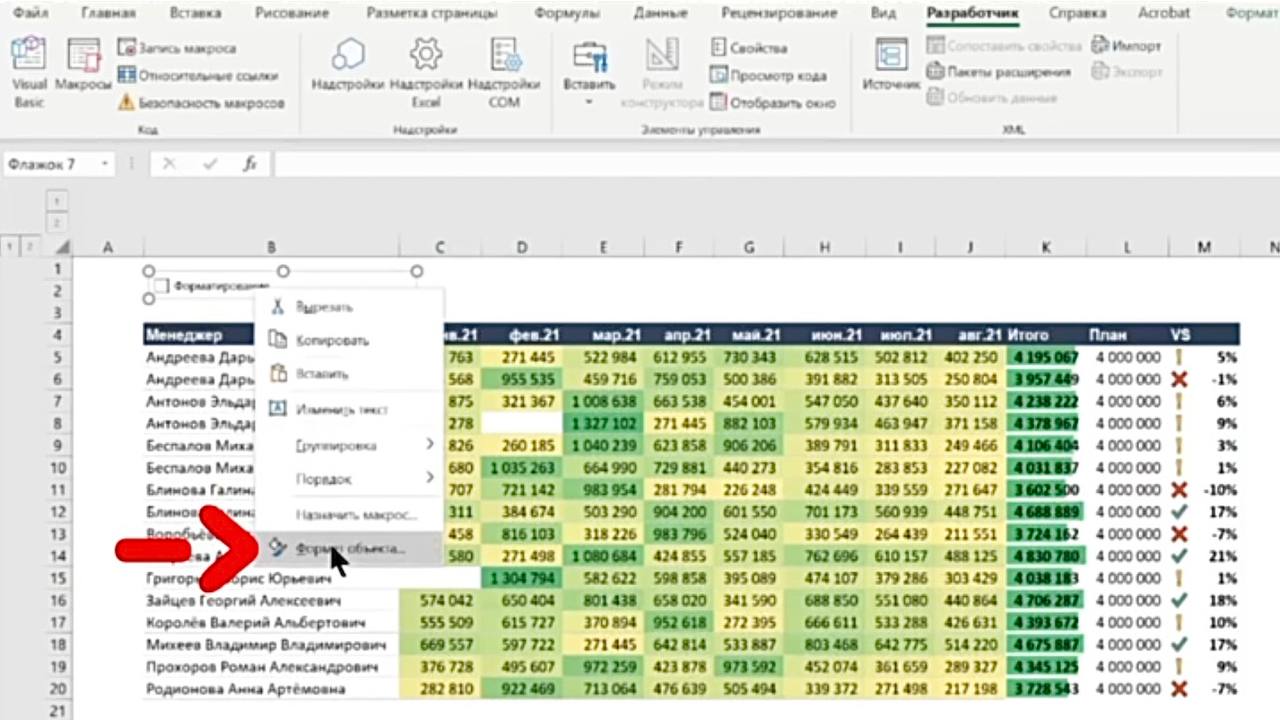
Task: Switch to the Главная tab
Action: tap(108, 13)
